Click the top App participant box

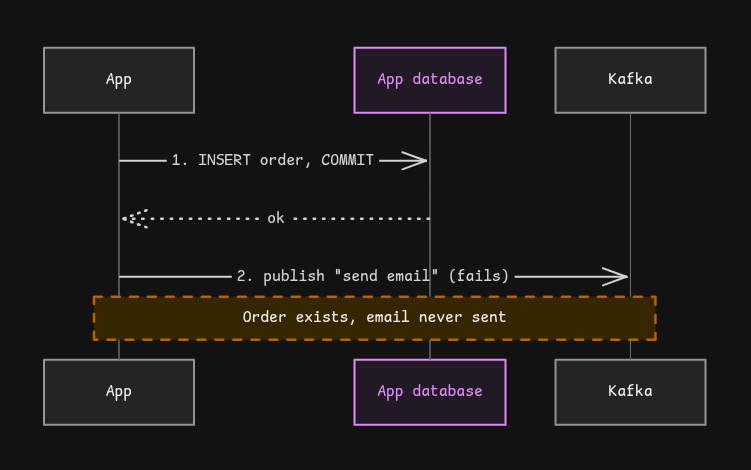119,80
